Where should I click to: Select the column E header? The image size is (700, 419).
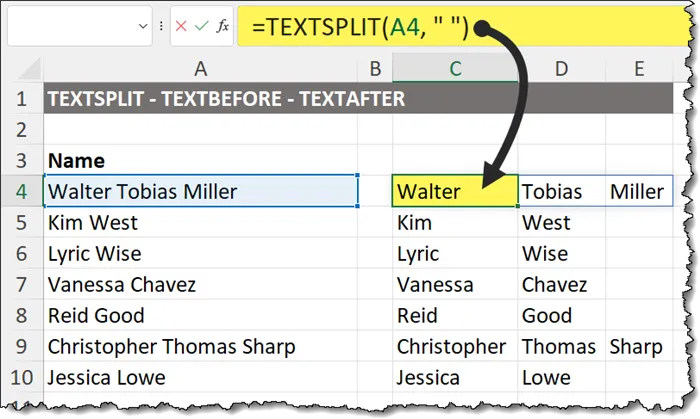[x=639, y=68]
